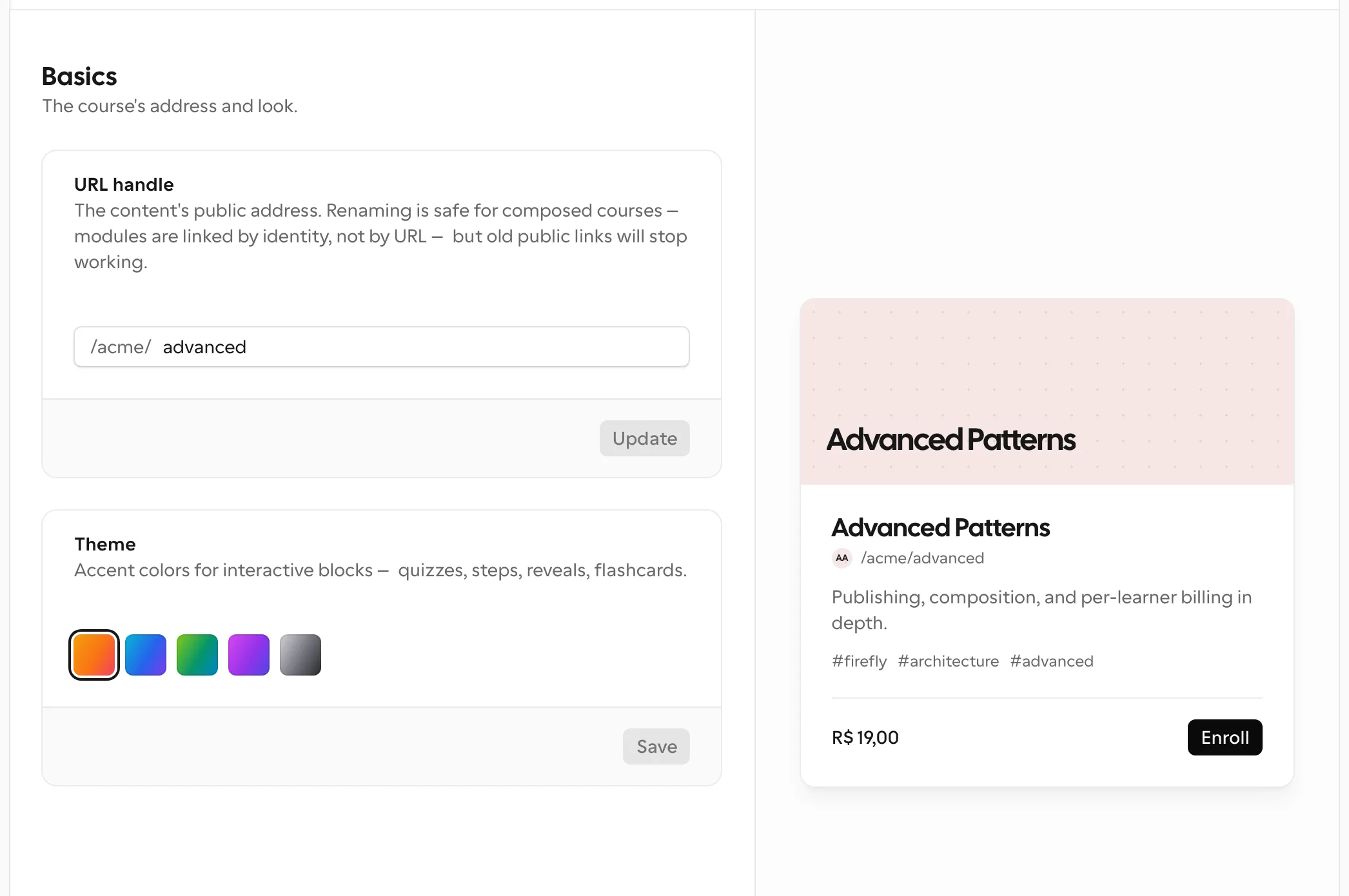1349x896 pixels.
Task: Click the #advanced tag
Action: click(1052, 661)
